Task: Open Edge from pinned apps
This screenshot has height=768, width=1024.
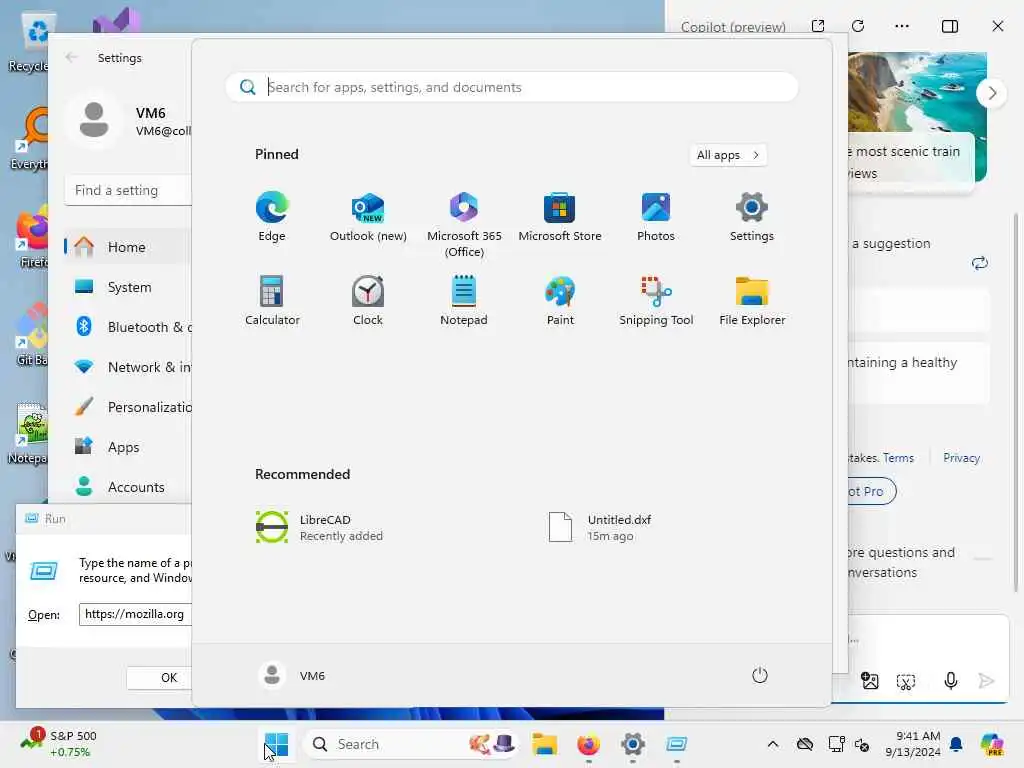Action: click(x=272, y=217)
